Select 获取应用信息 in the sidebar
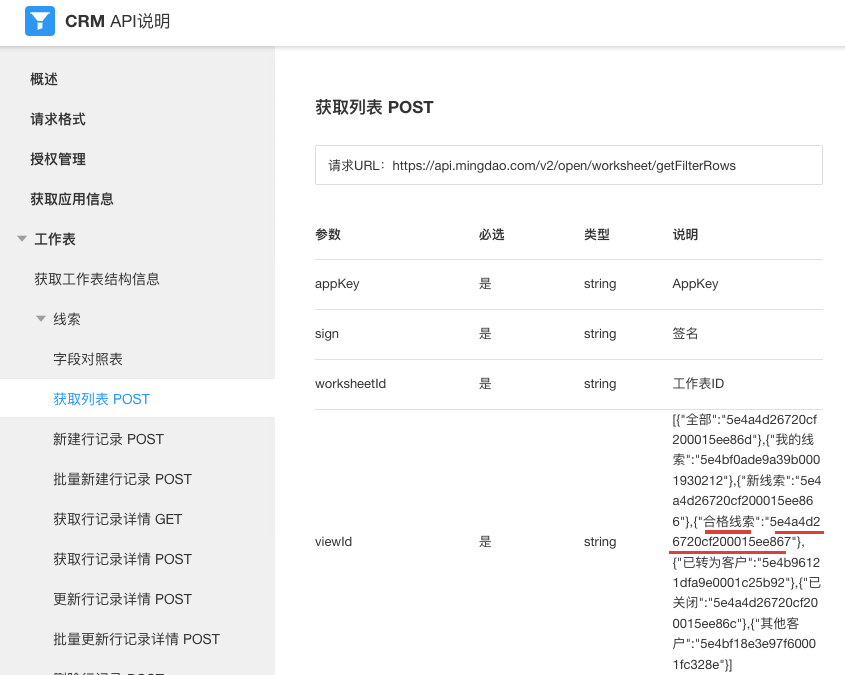845x675 pixels. tap(72, 199)
